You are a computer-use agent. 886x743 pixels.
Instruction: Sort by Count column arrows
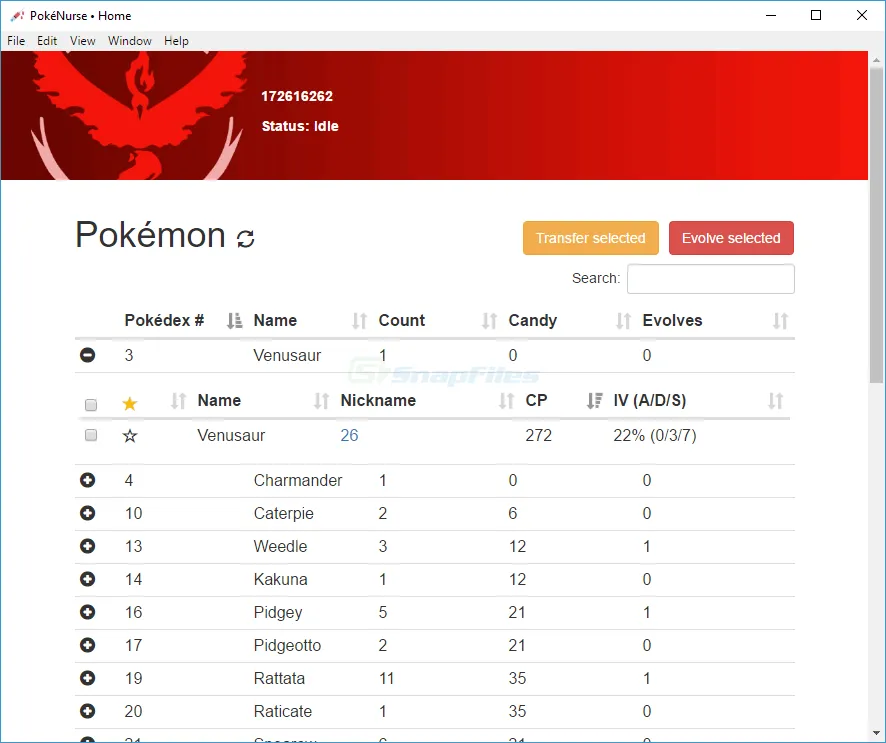pyautogui.click(x=489, y=321)
